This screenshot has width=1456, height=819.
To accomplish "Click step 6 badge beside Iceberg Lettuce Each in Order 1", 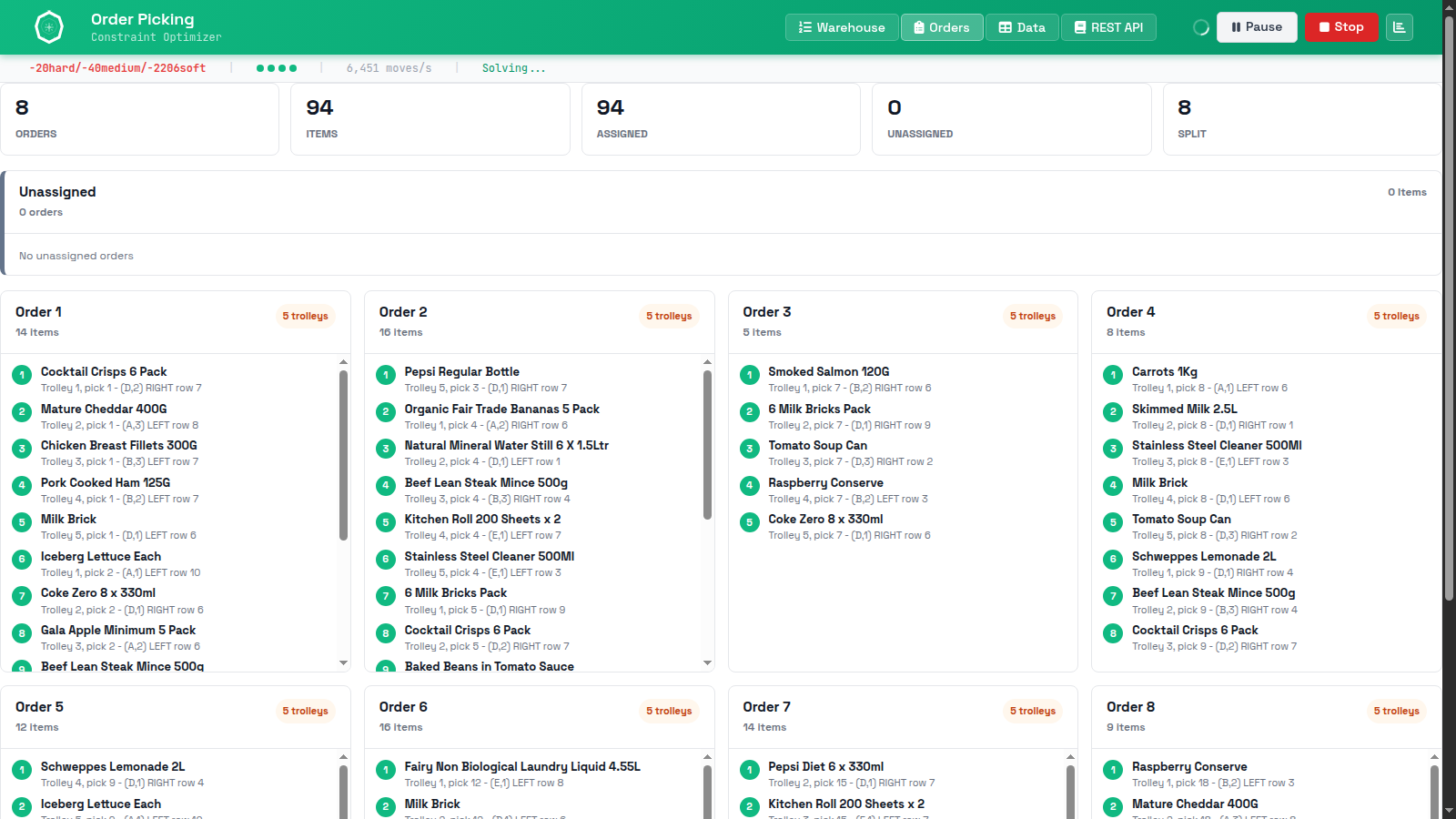I will [x=22, y=560].
